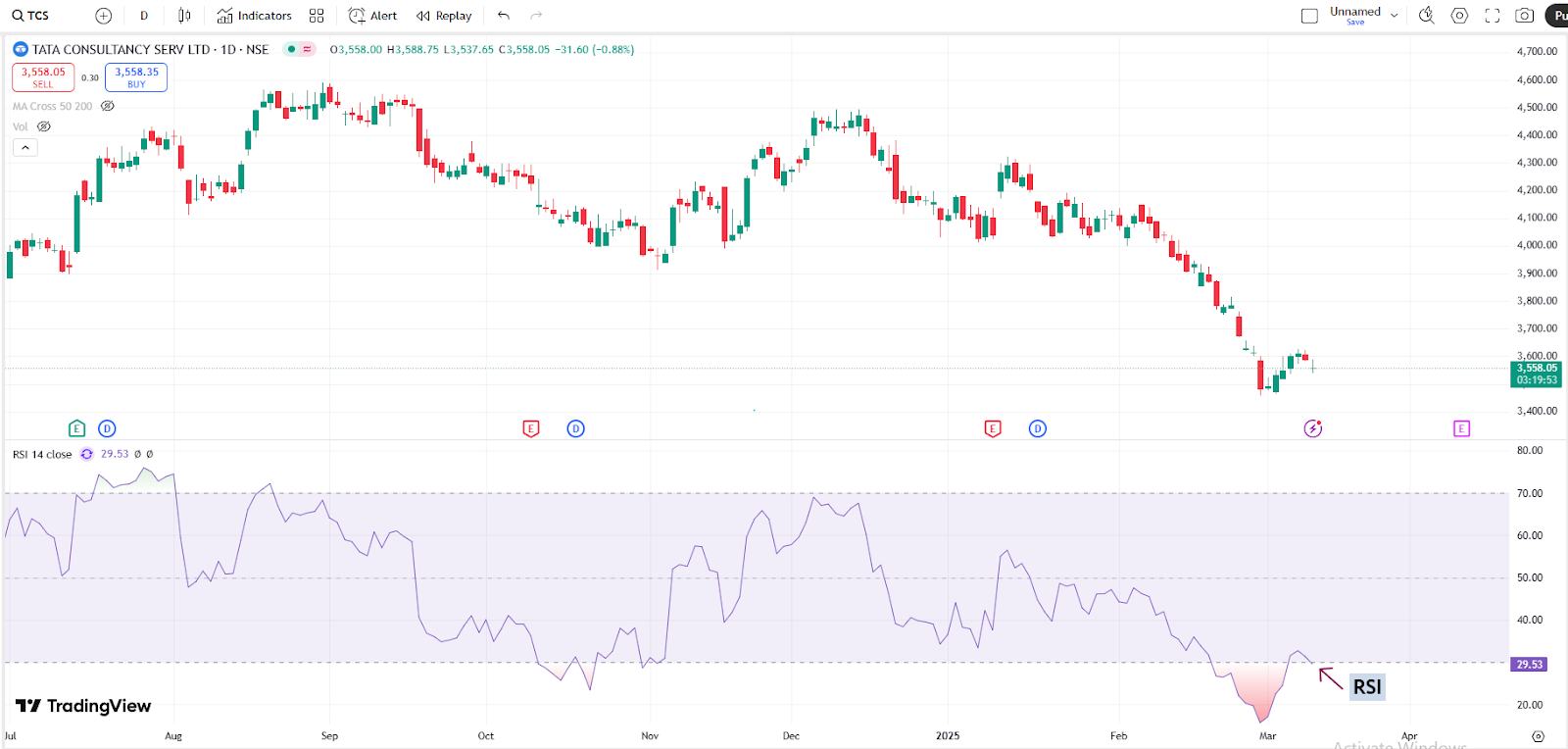1568x749 pixels.
Task: Open the quick search lightning icon
Action: 1427,16
